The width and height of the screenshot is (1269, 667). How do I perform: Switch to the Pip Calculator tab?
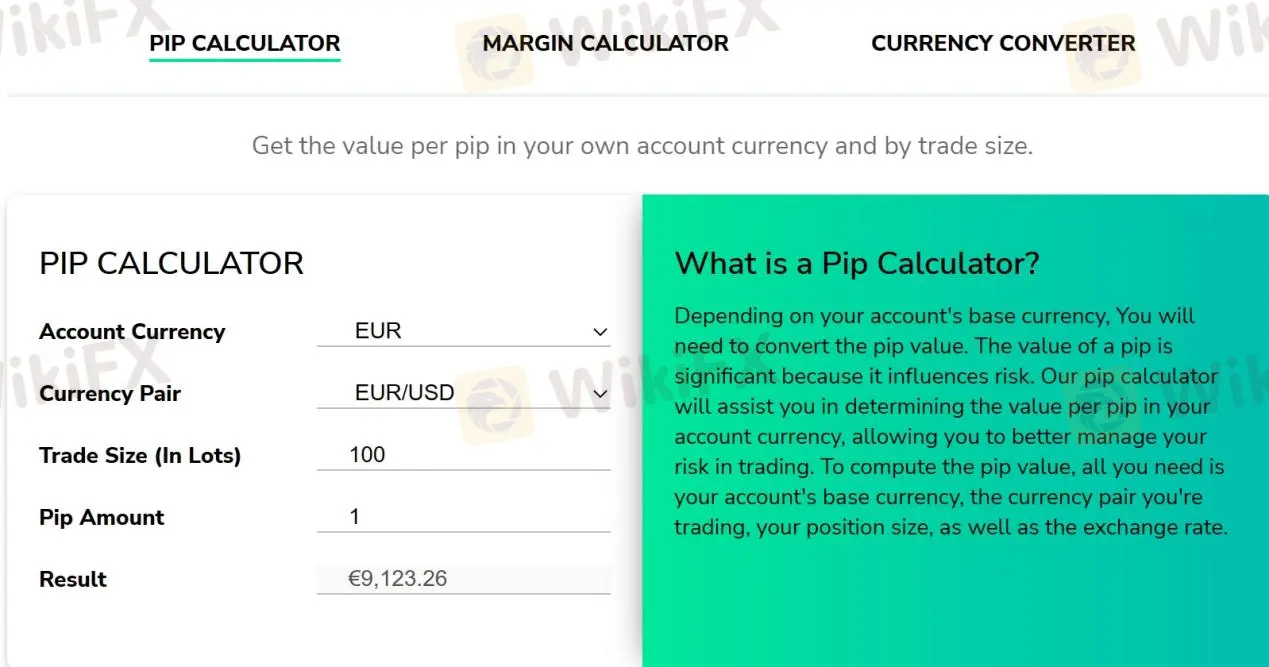point(245,43)
